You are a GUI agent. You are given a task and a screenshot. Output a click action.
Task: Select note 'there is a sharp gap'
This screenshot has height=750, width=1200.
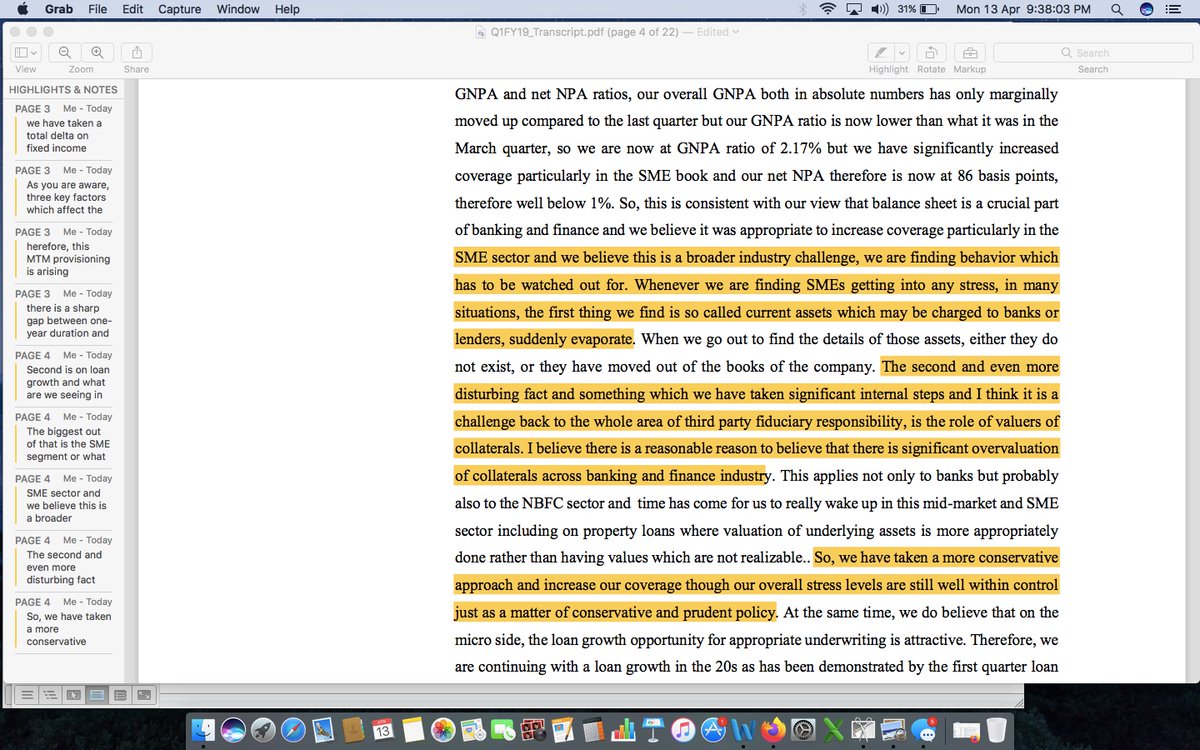tap(65, 315)
